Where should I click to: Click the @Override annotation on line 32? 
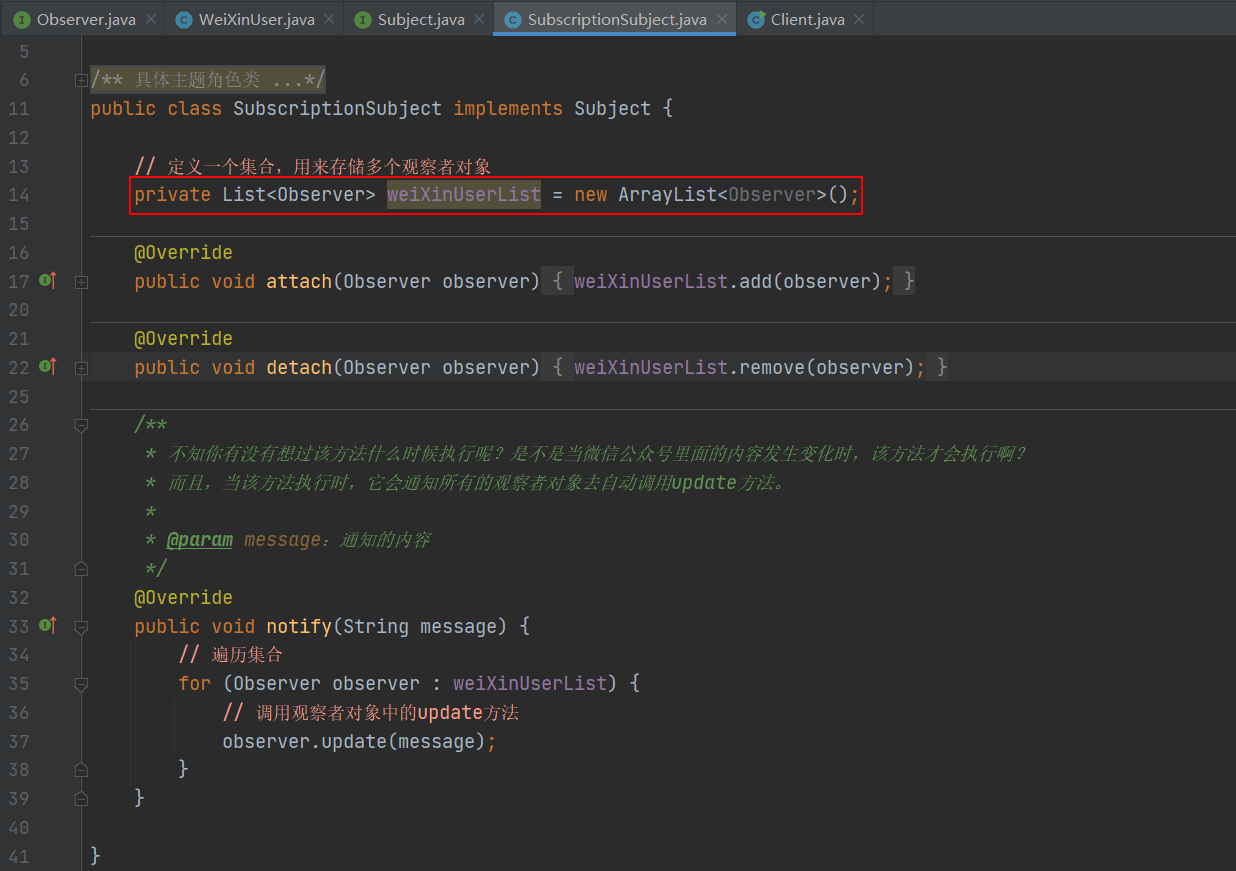(x=184, y=598)
